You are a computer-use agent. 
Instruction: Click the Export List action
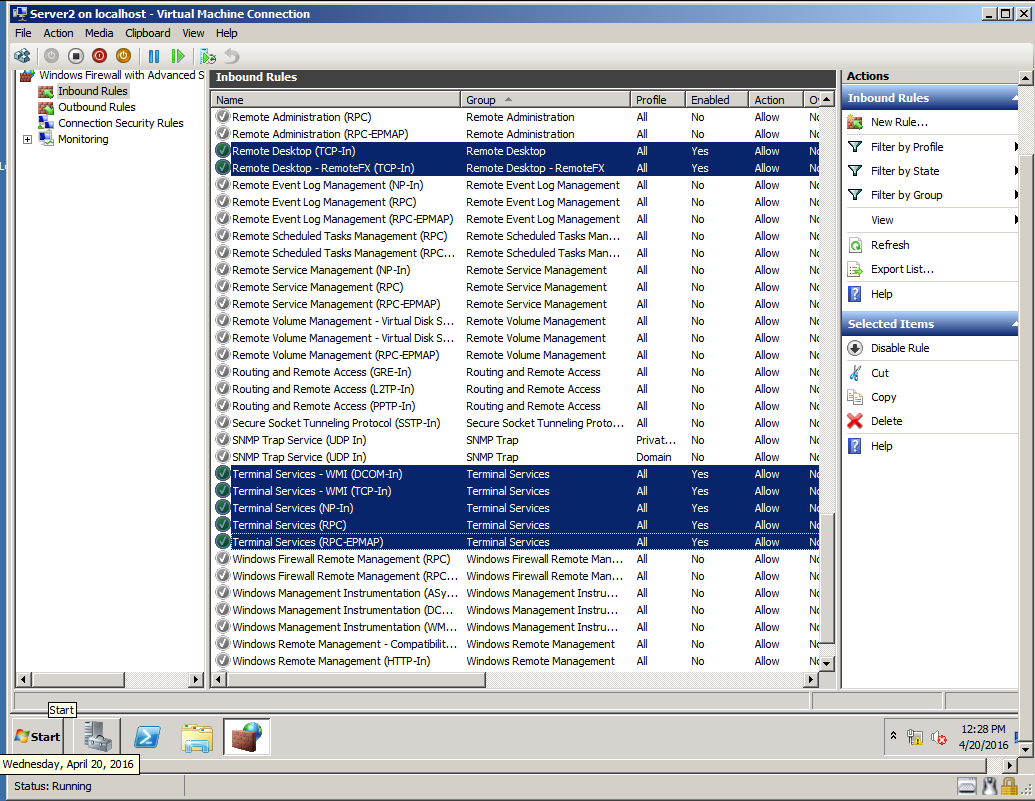pyautogui.click(x=902, y=269)
